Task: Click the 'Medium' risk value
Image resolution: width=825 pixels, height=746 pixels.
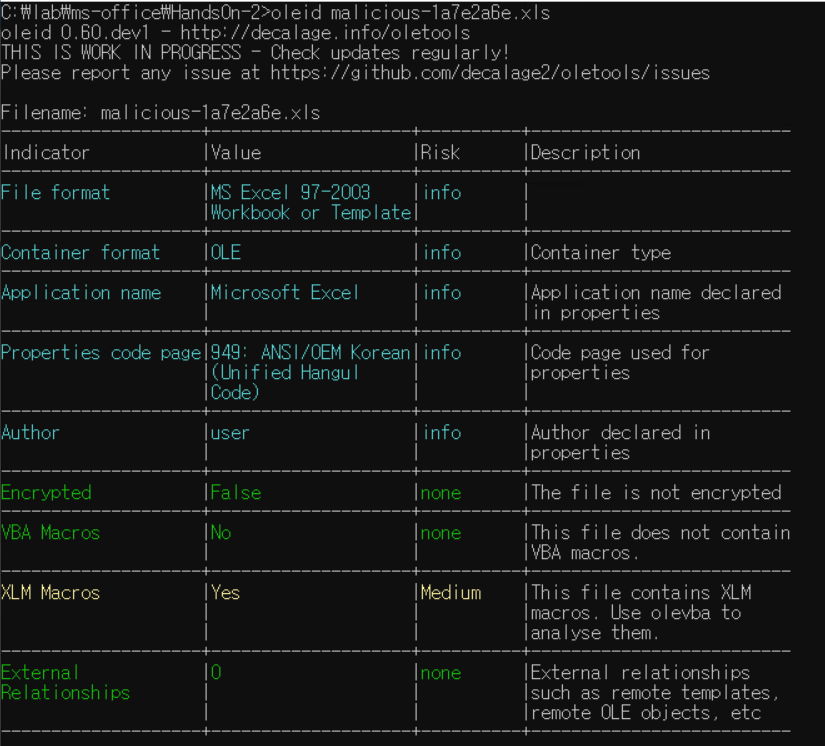Action: [x=451, y=592]
